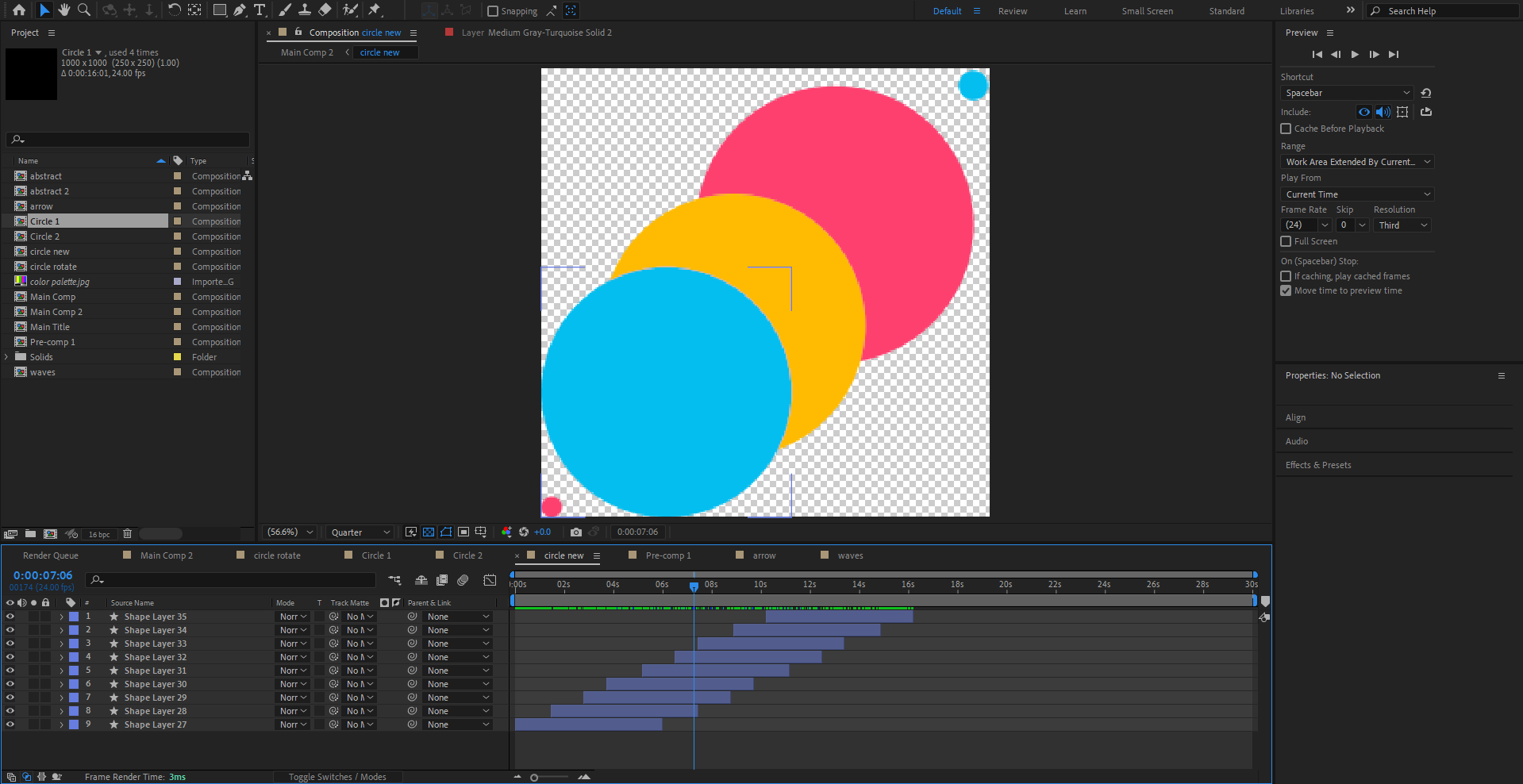Enable Motion Blur switch in timeline

pyautogui.click(x=463, y=580)
